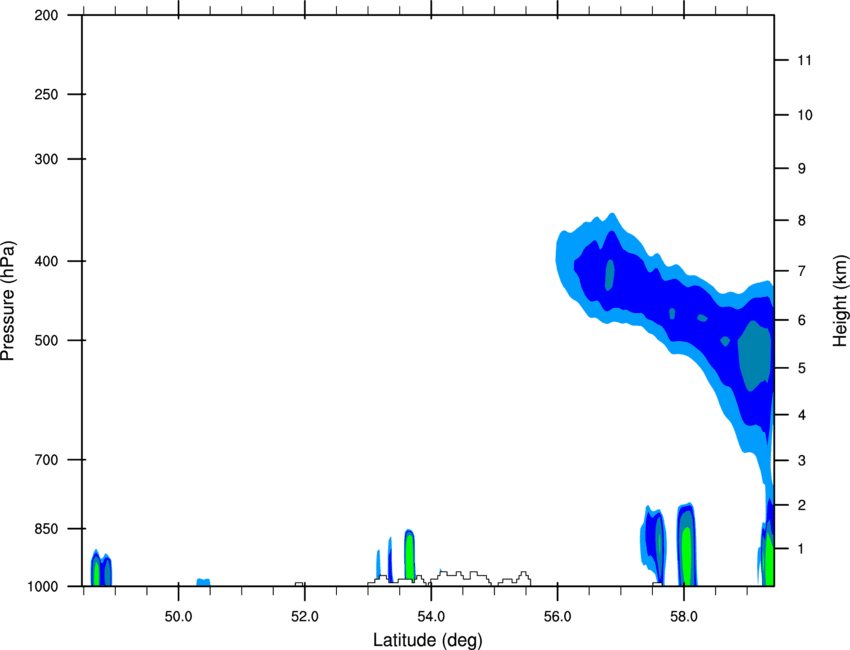Click the terrain outline near latitude 54.5
Viewport: 850px width, 650px height.
point(459,577)
